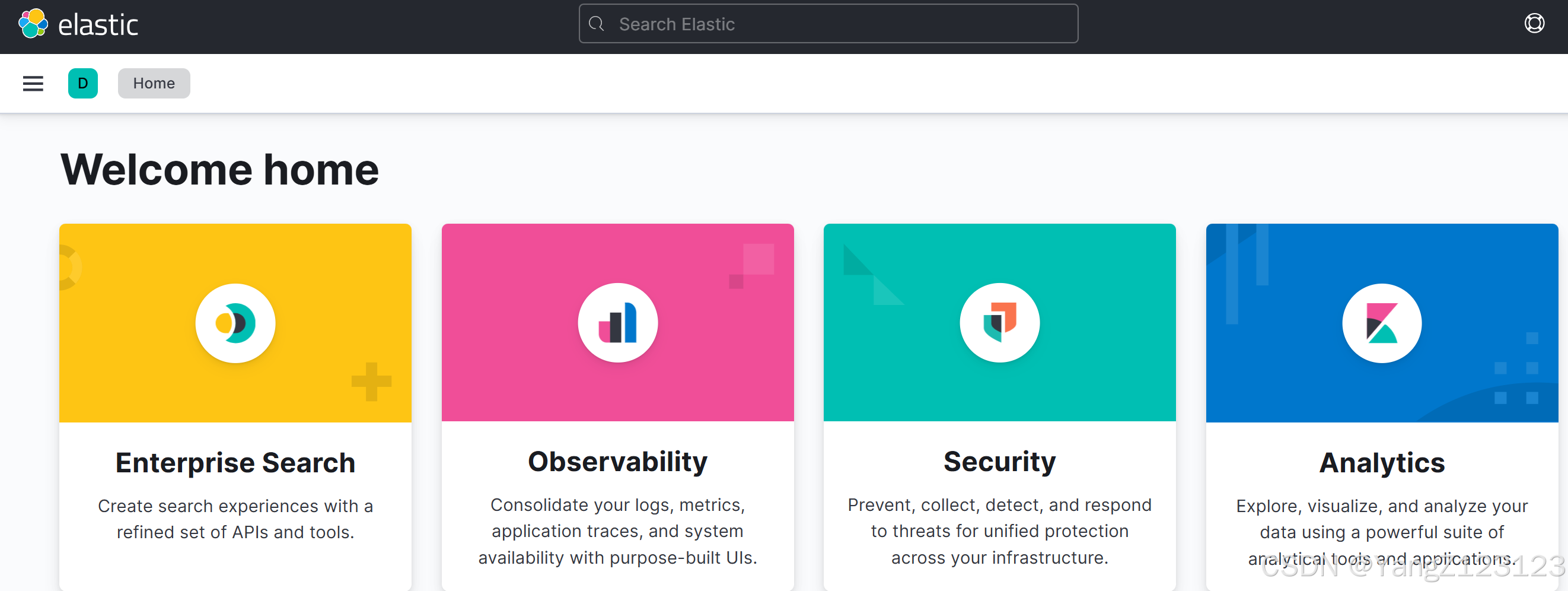Click the pink Observability card banner

618,323
